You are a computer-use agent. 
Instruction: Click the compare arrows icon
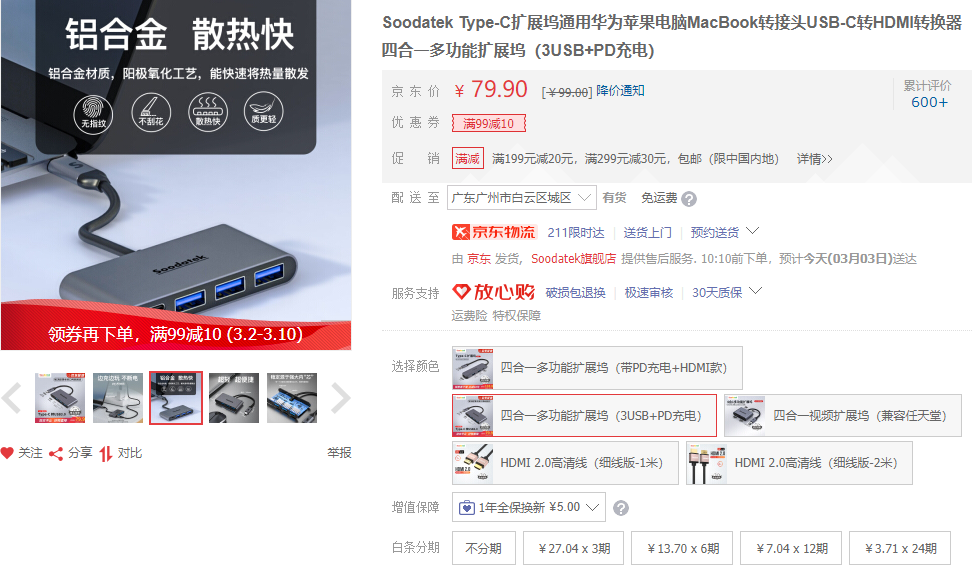click(x=106, y=454)
